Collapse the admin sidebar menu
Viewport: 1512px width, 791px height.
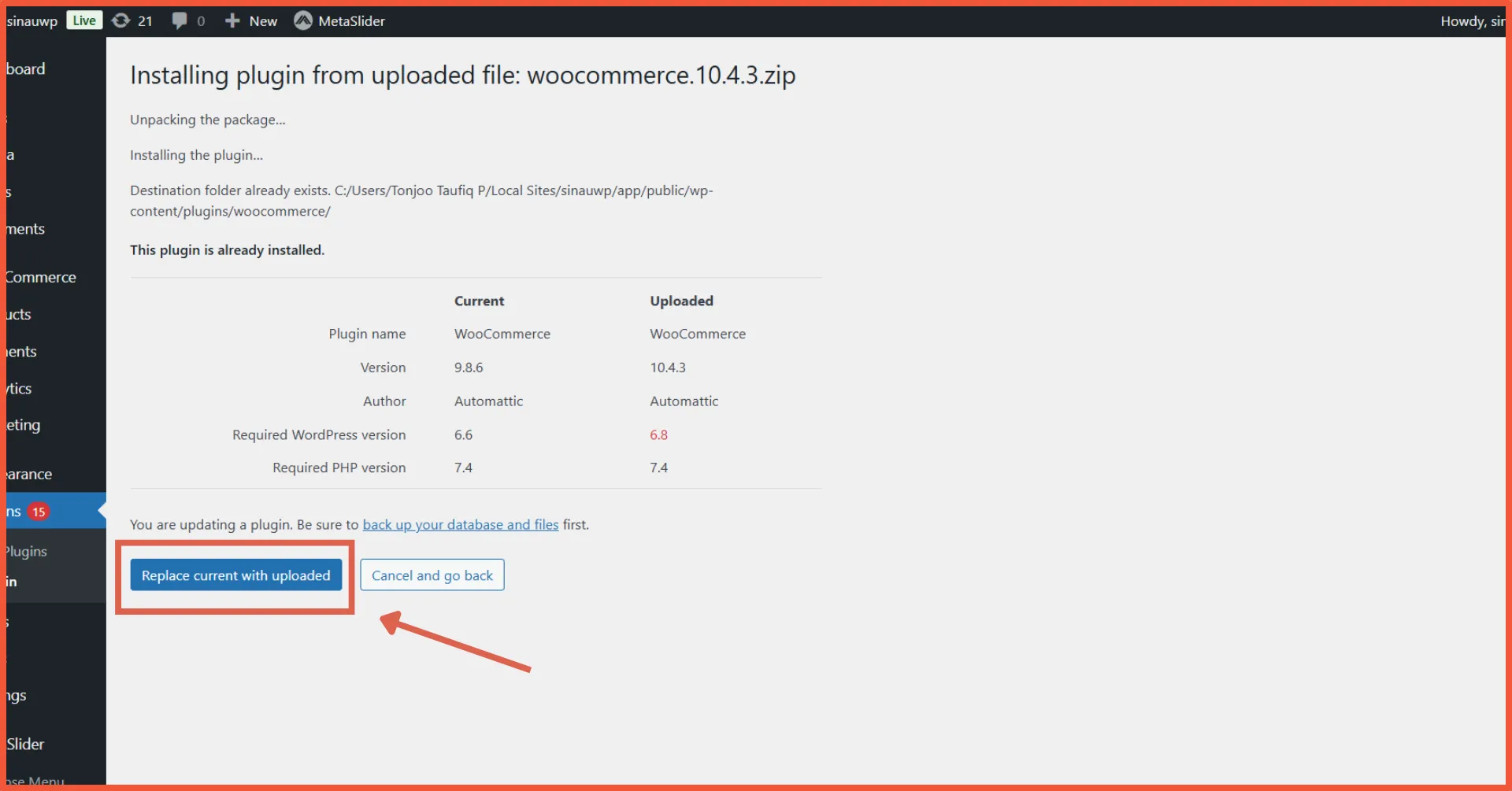point(35,781)
